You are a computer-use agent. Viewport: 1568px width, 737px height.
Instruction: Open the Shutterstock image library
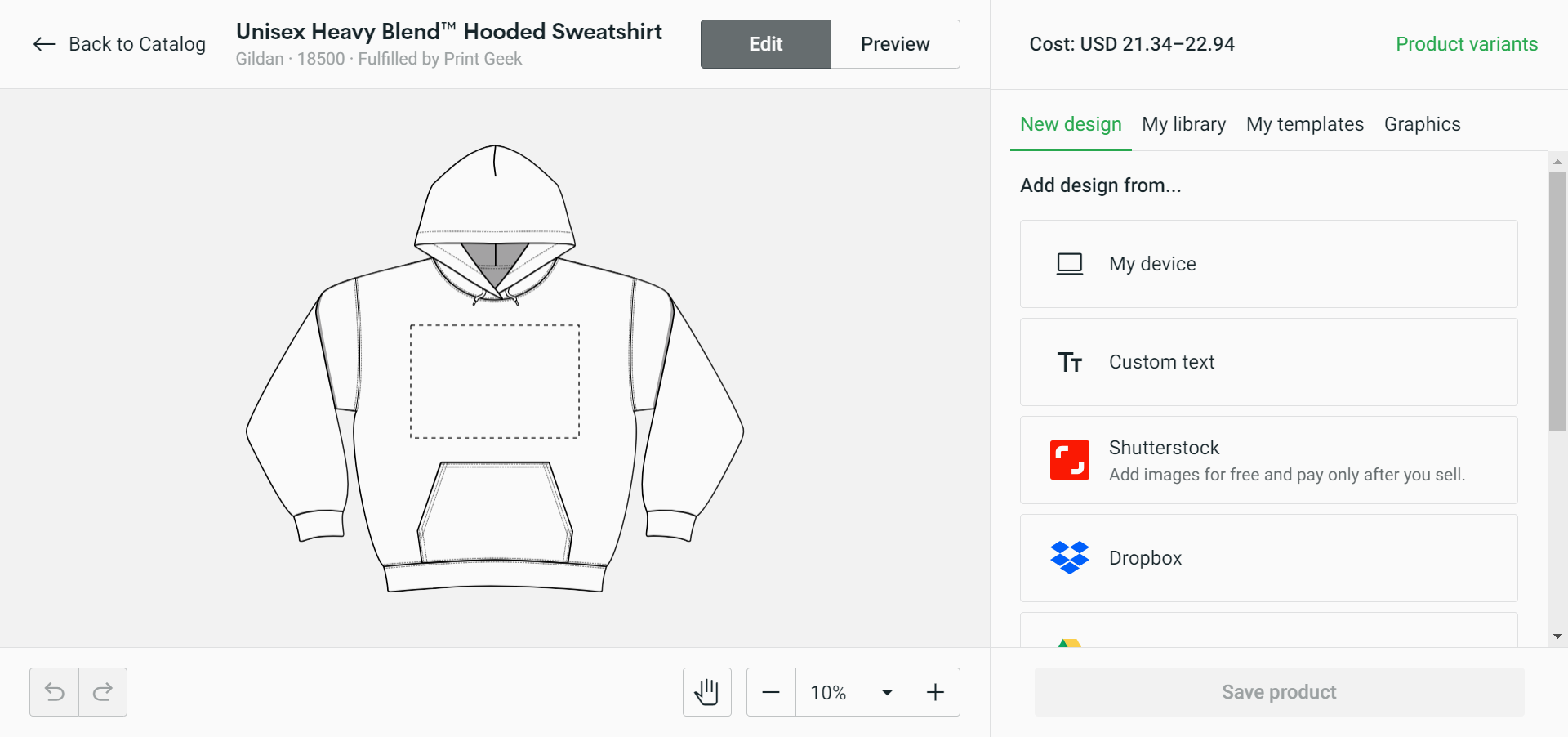(x=1267, y=460)
